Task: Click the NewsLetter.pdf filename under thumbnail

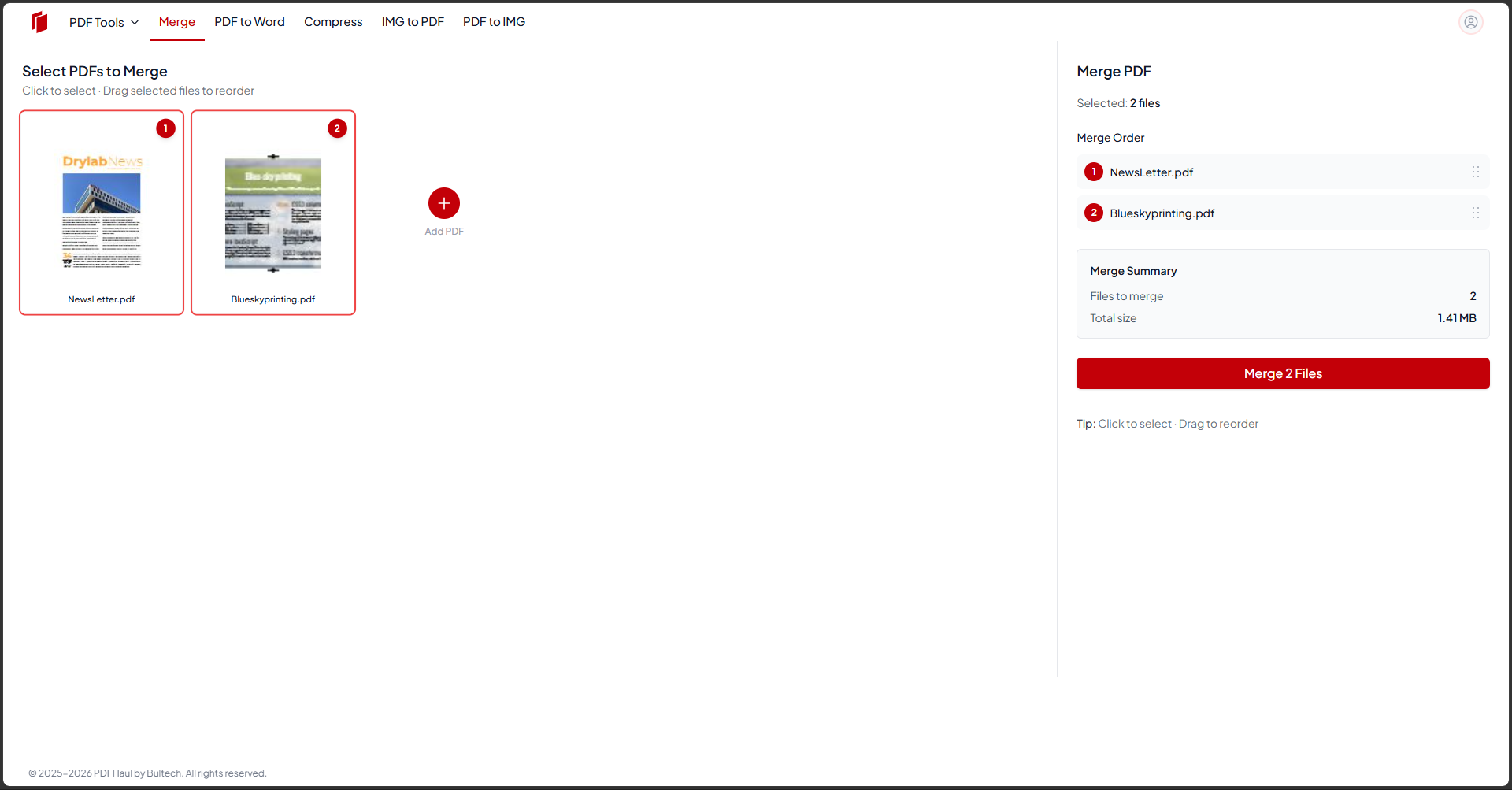Action: (x=102, y=299)
